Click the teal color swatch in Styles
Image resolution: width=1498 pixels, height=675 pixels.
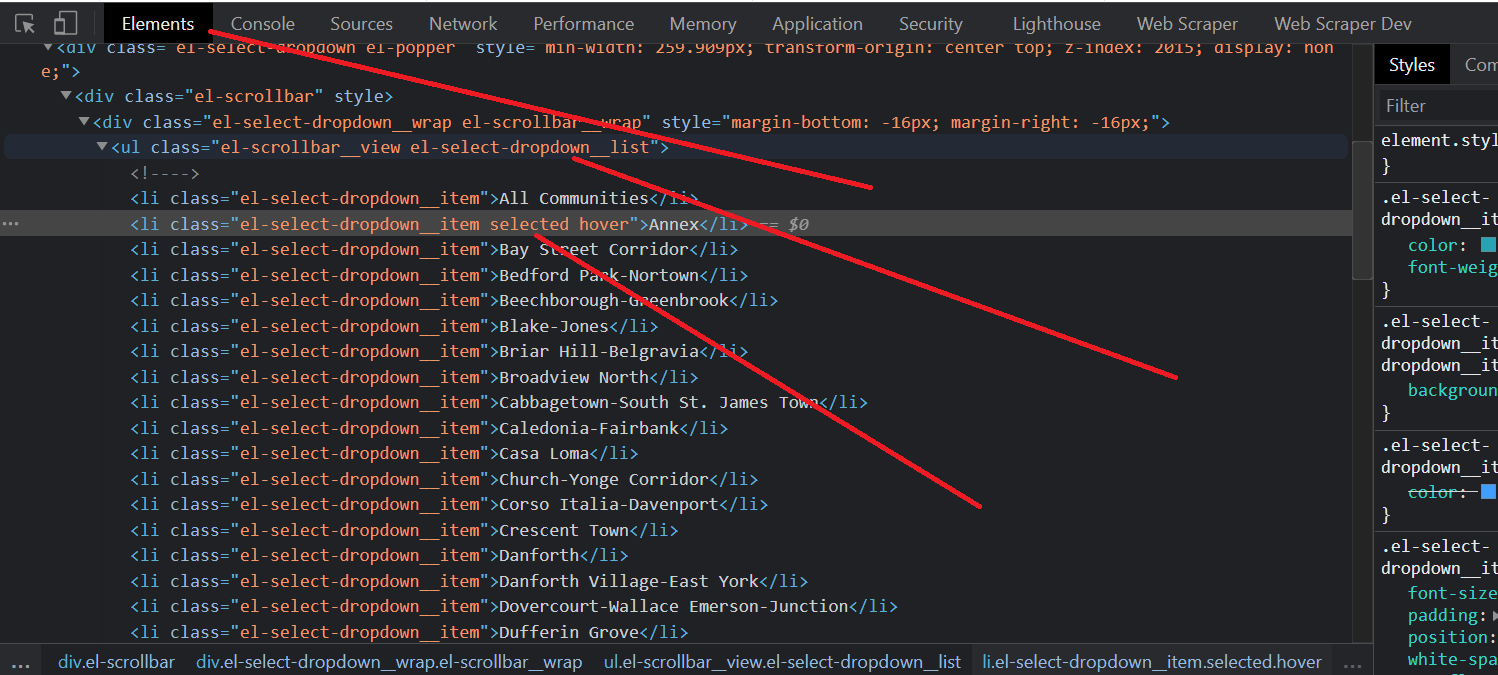[x=1488, y=245]
